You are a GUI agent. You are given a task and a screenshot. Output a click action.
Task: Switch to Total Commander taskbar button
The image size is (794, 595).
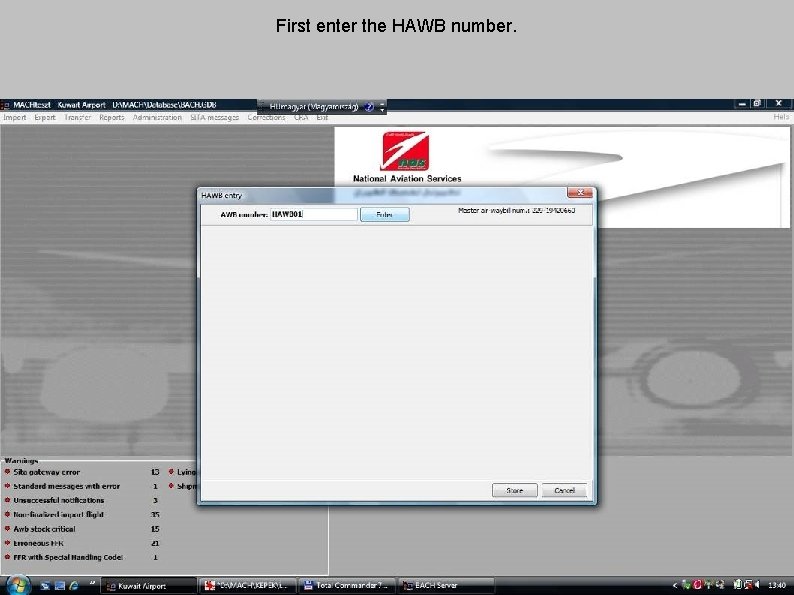346,585
